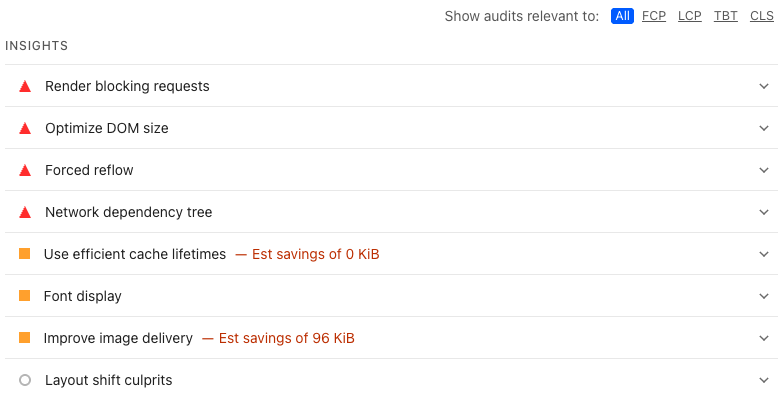The height and width of the screenshot is (393, 784).
Task: Click orange square beside Improve image delivery
Action: (24, 338)
